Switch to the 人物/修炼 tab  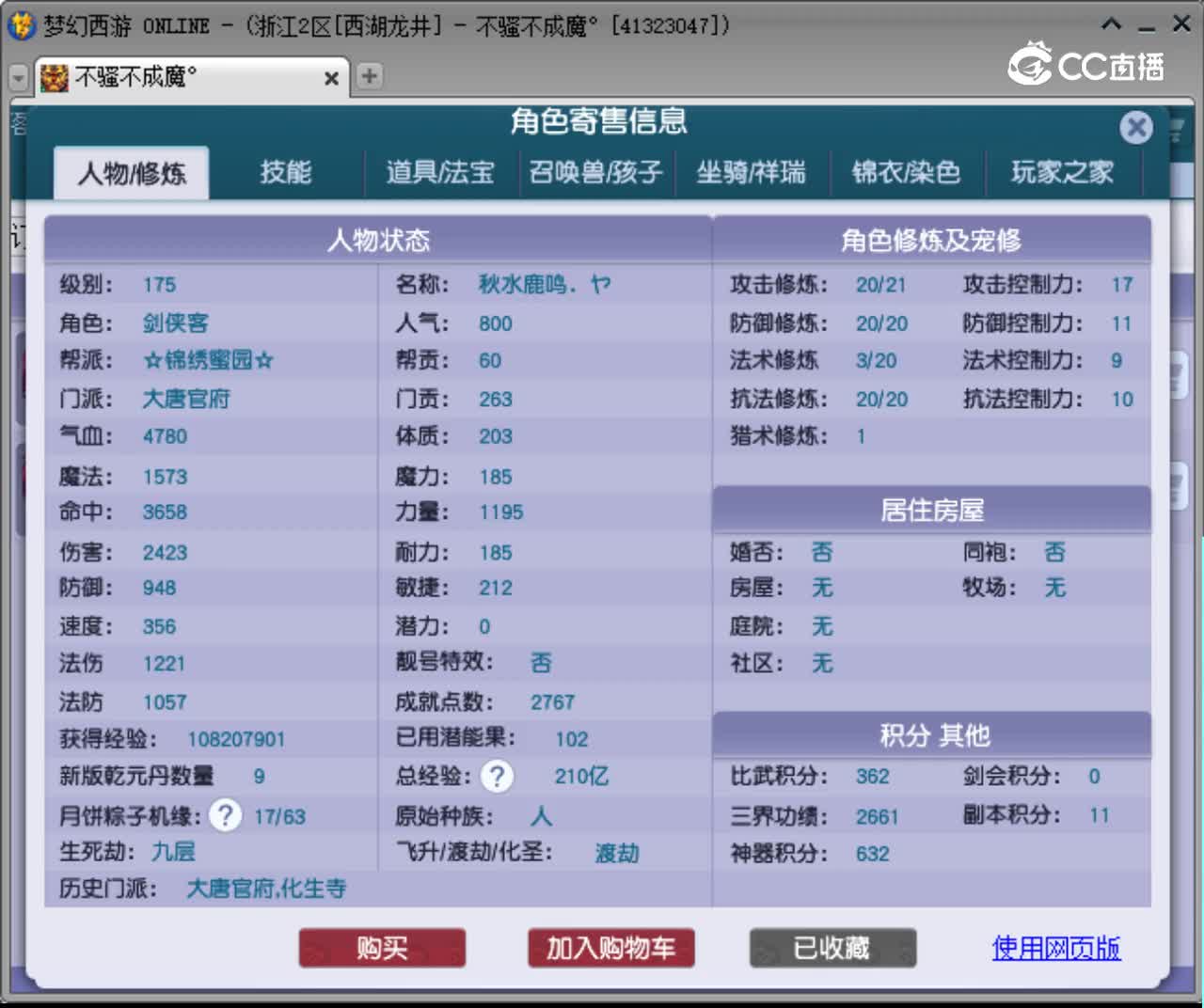(132, 173)
